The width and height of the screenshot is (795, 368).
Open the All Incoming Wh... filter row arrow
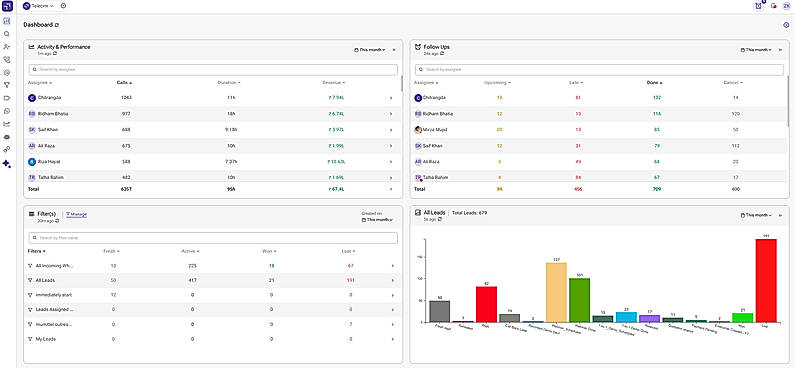[x=392, y=266]
